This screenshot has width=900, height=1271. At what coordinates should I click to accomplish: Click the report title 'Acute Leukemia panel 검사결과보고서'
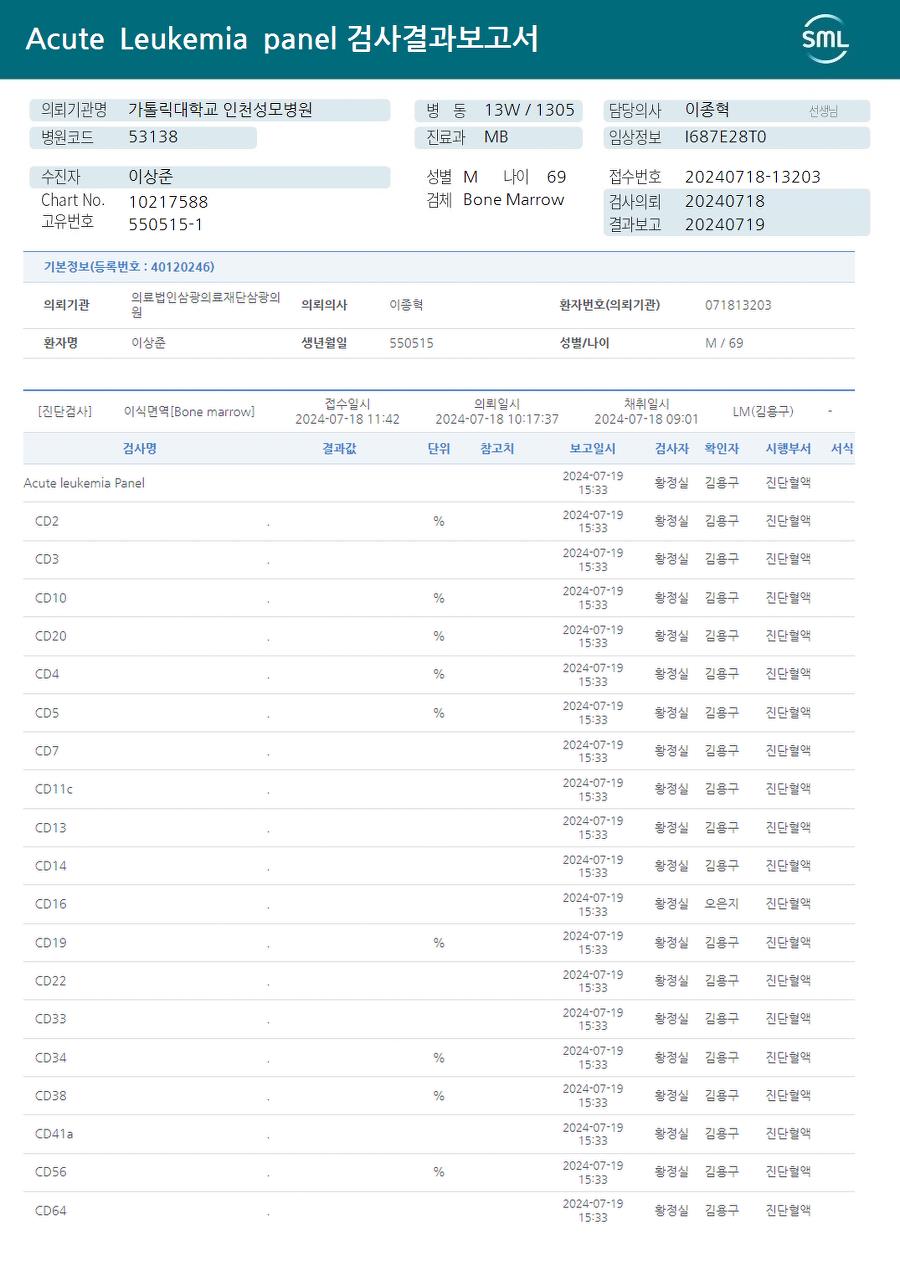[x=282, y=39]
